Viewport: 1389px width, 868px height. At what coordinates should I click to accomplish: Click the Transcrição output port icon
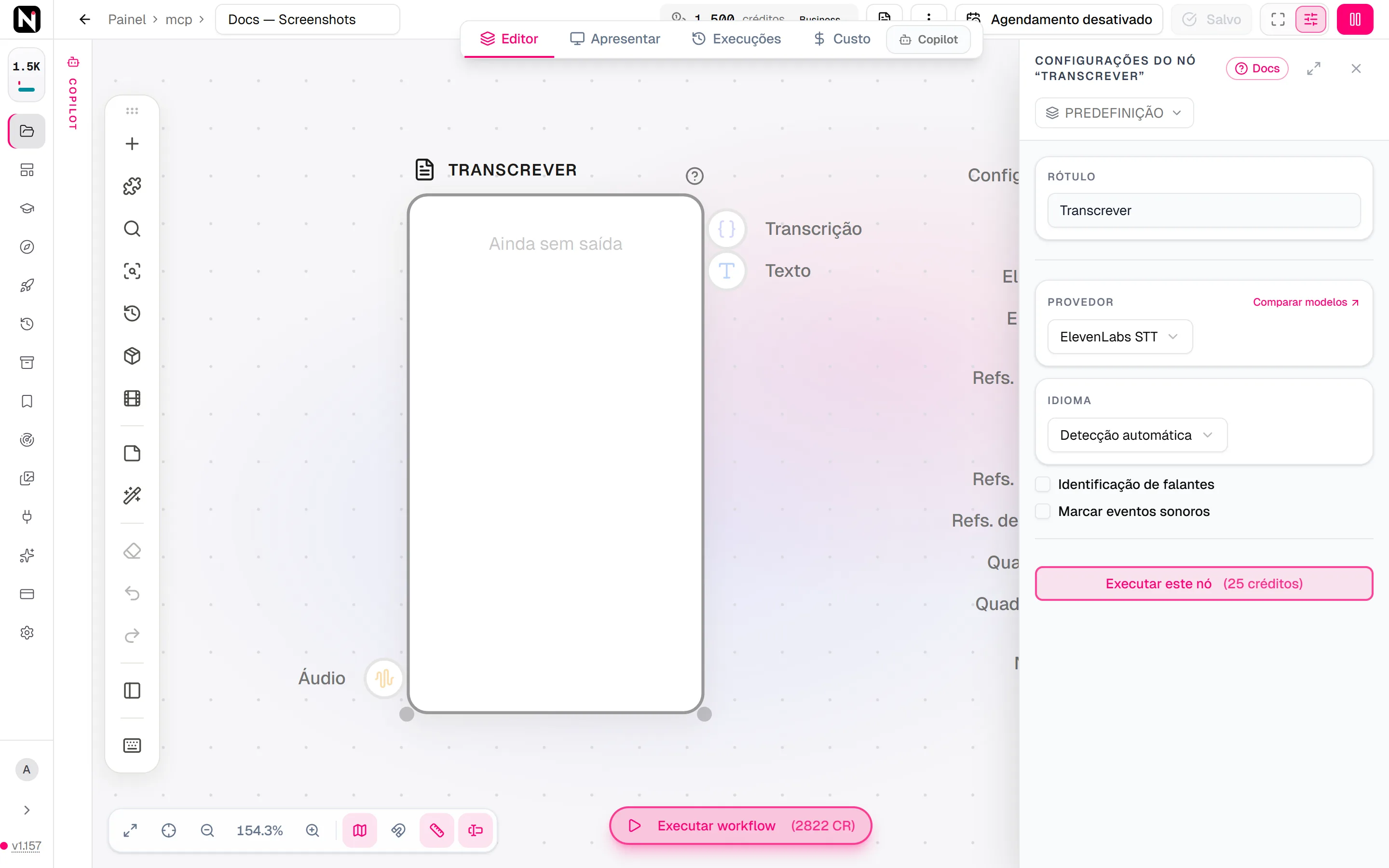click(727, 229)
